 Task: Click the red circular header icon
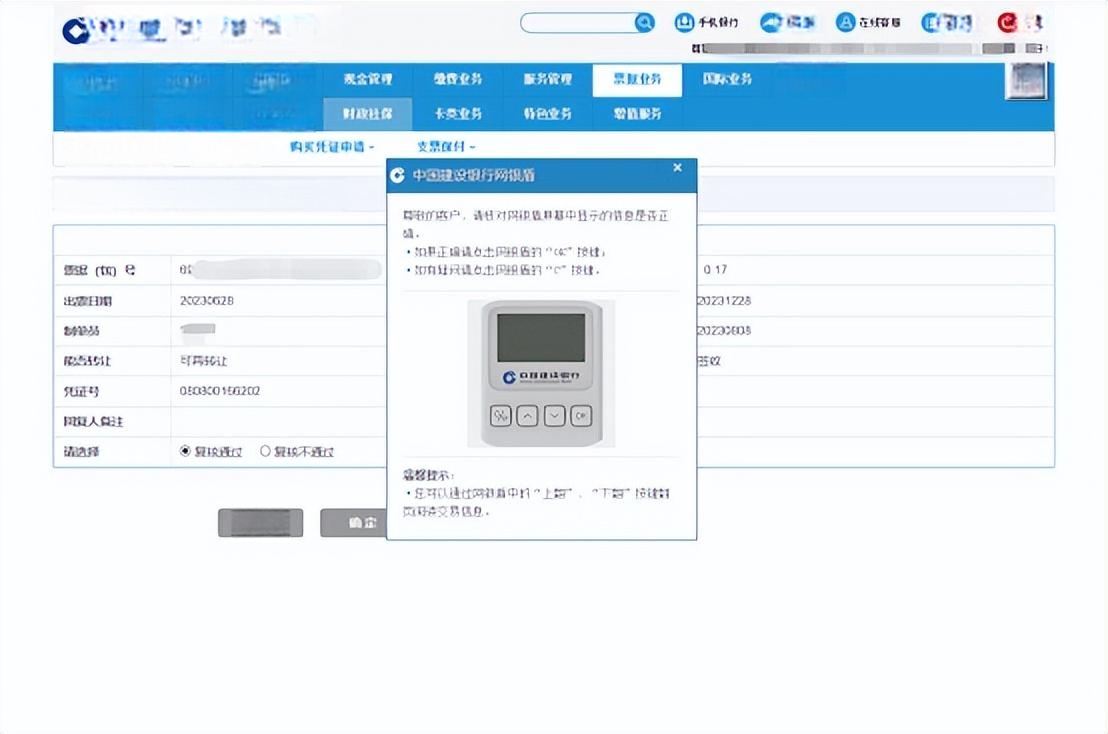pyautogui.click(x=1007, y=23)
